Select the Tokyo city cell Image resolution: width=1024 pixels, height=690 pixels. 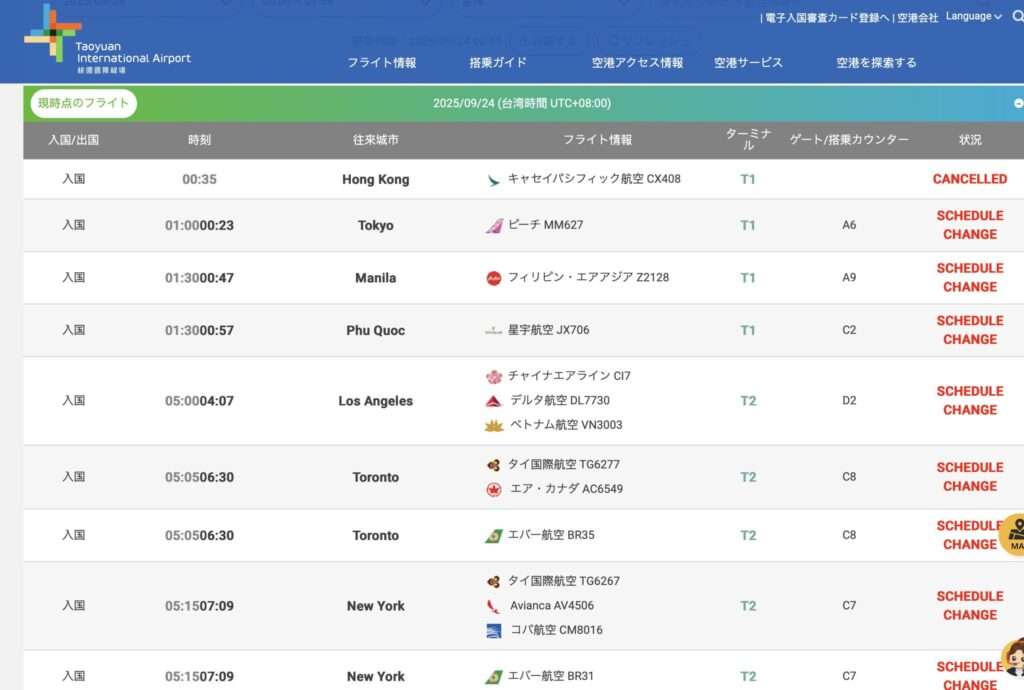point(376,225)
